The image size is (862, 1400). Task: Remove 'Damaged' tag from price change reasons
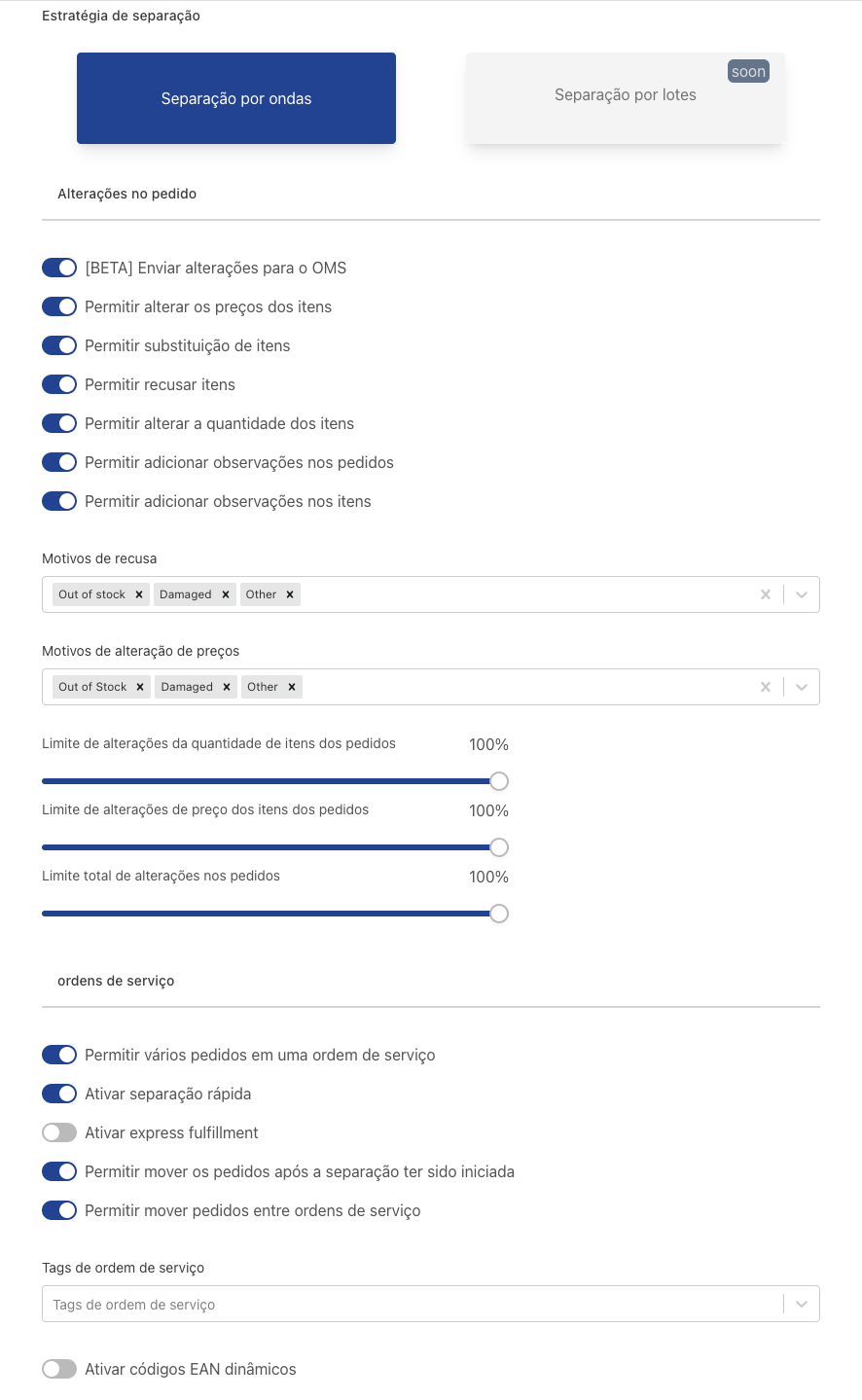(x=227, y=687)
